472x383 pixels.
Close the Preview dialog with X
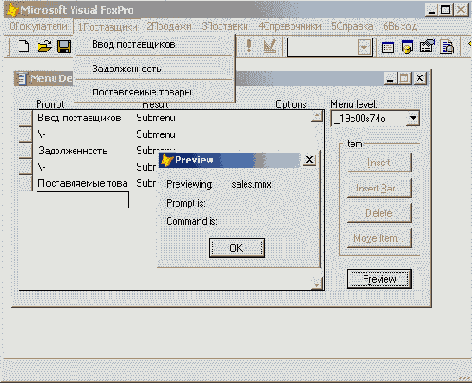(x=309, y=160)
